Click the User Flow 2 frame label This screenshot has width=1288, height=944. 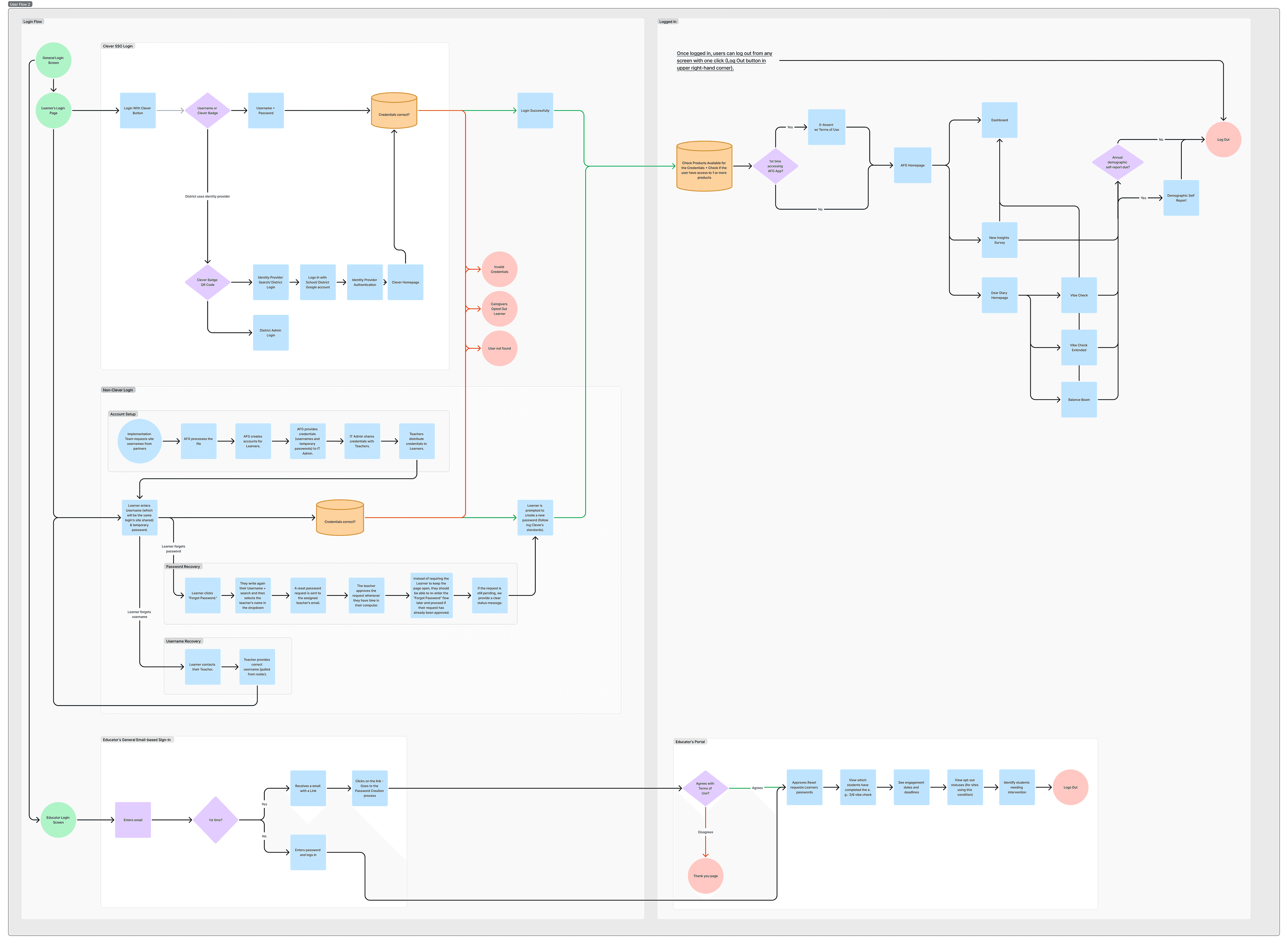tap(20, 4)
